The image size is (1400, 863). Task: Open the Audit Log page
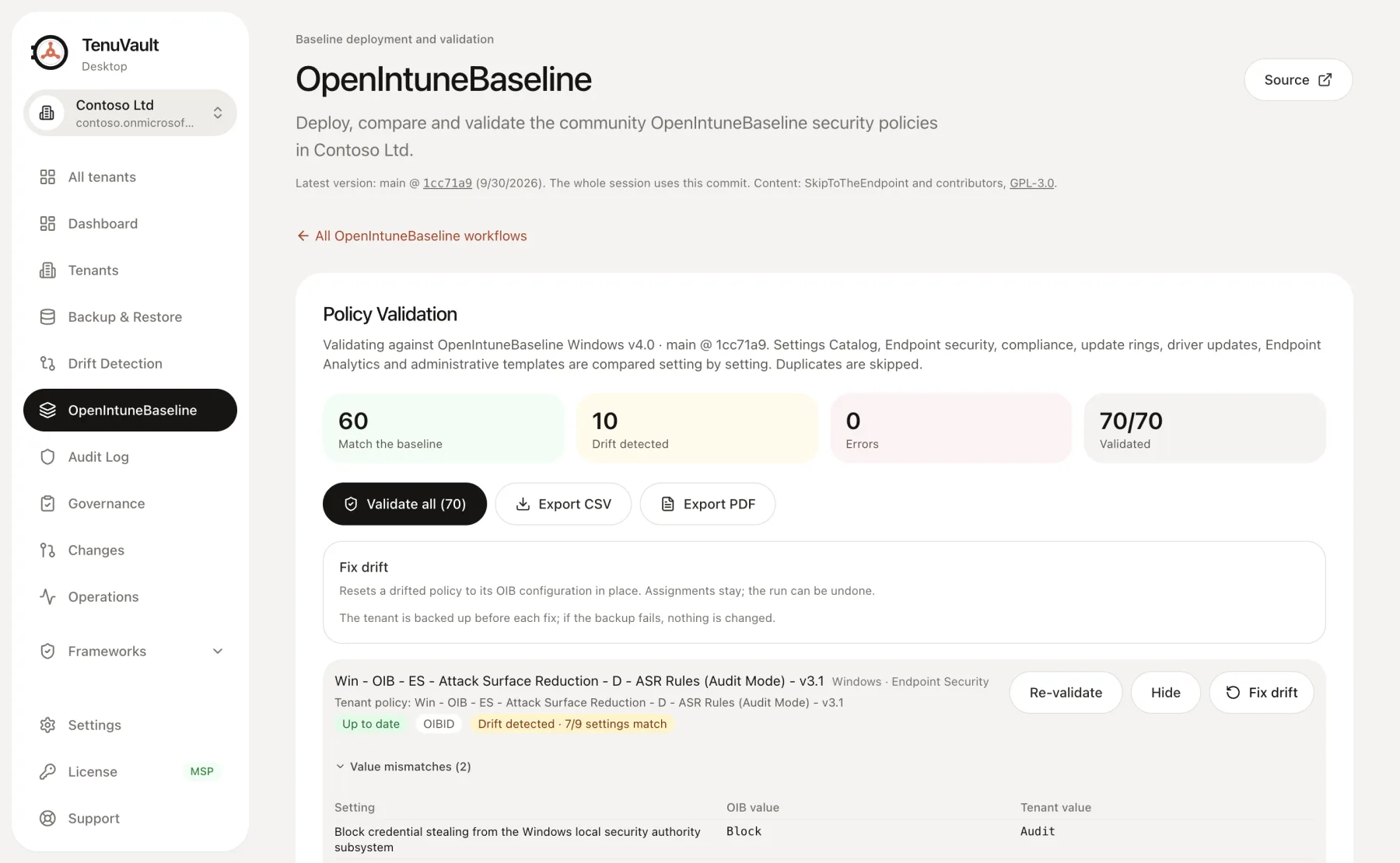(130, 457)
